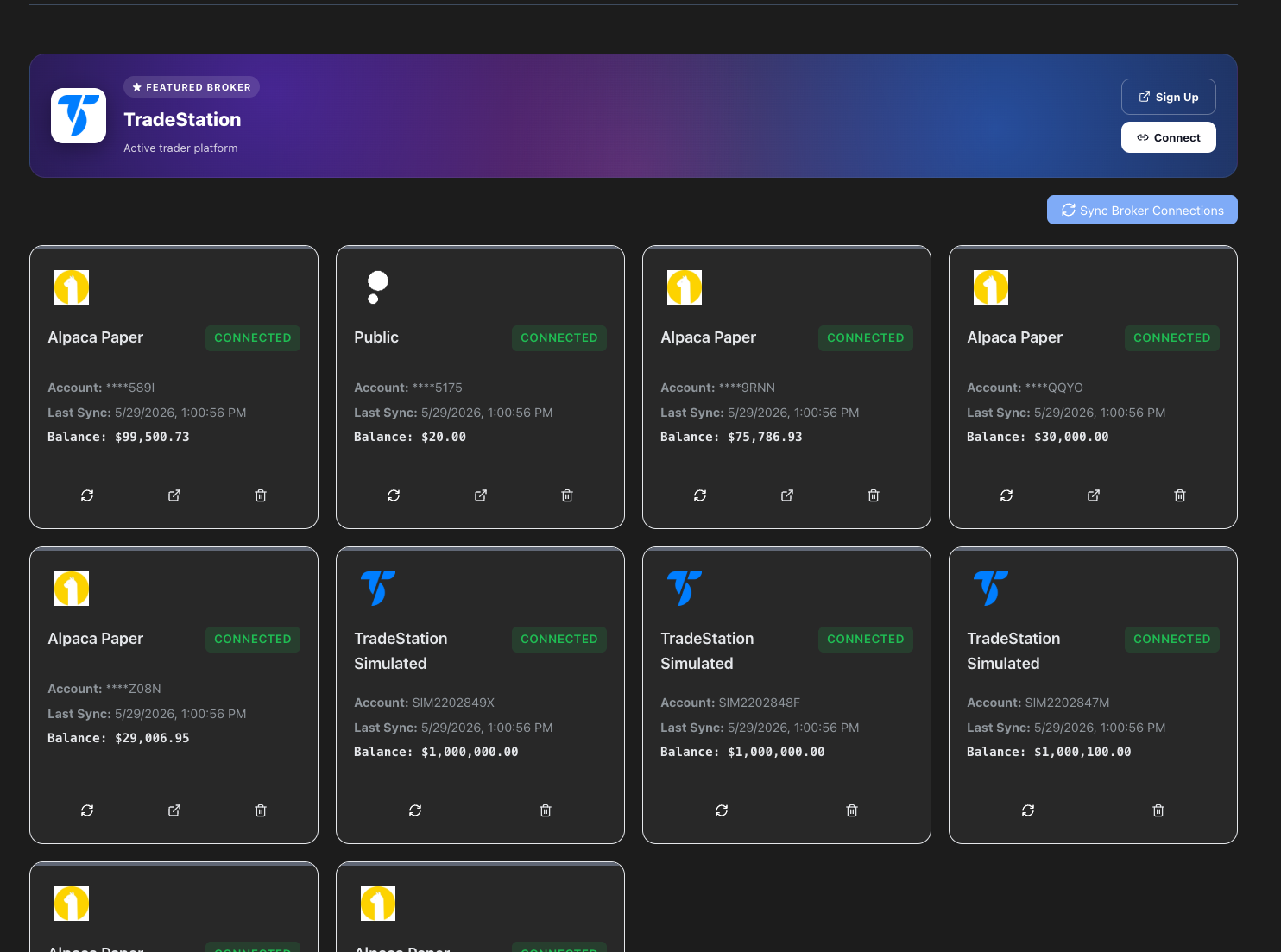Screen dimensions: 1281x952
Task: Delete Alpaca Paper connection ending QQYO
Action: (x=1180, y=495)
